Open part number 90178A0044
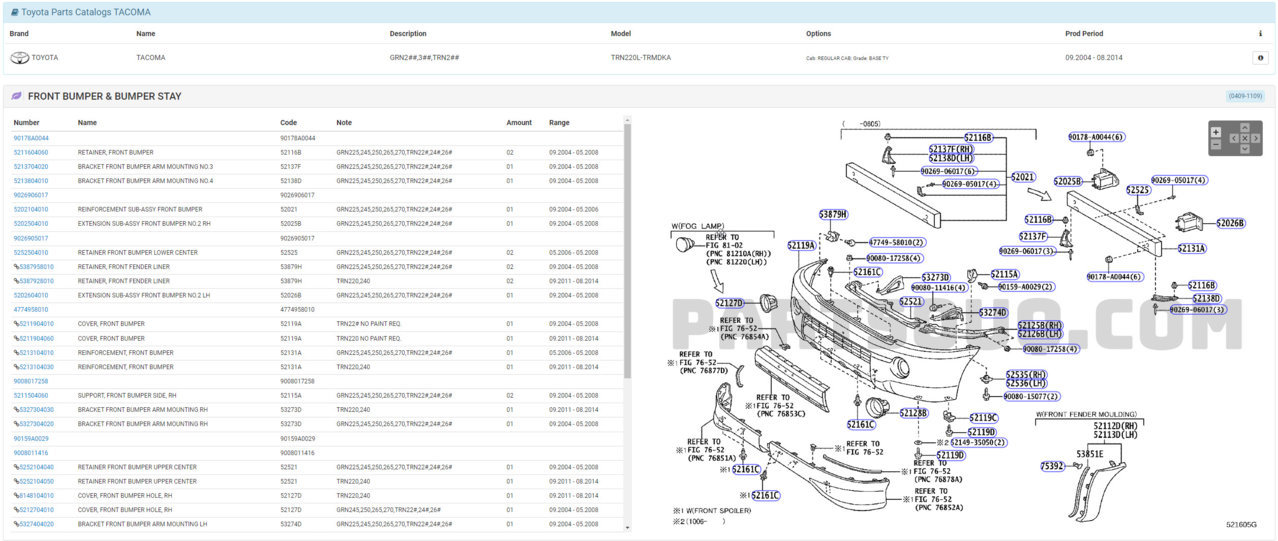1278x541 pixels. (31, 138)
